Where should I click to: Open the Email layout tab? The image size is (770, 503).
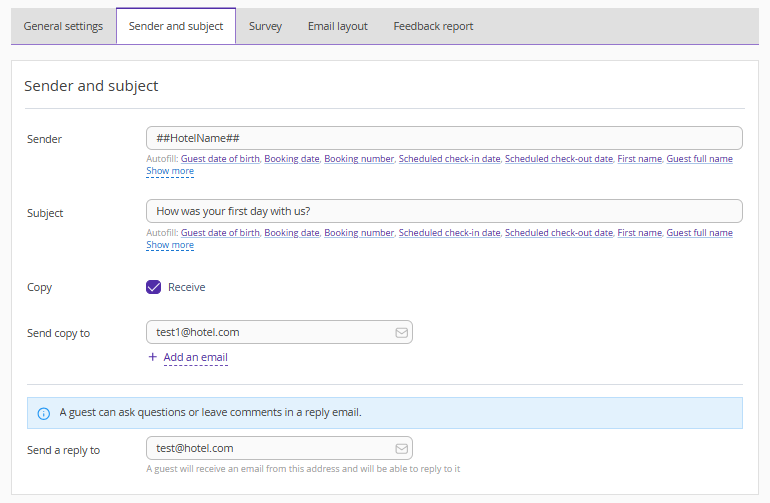pos(337,26)
